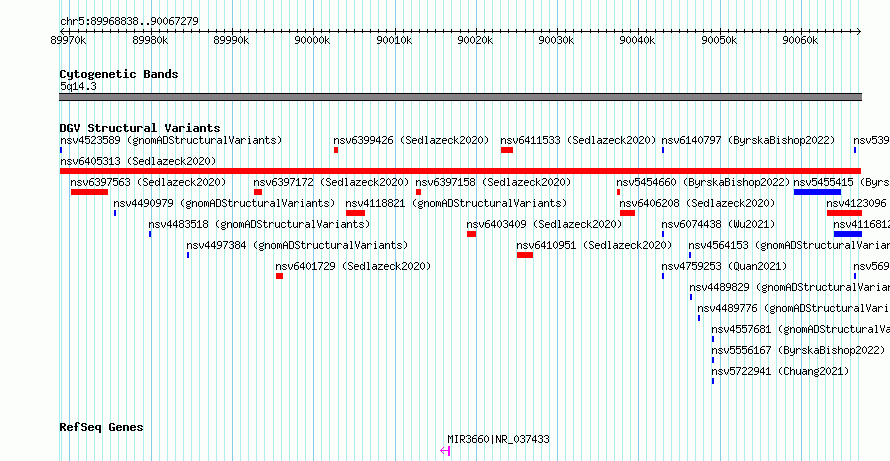Open nsv5722941 (Chuang2021) label

780,371
